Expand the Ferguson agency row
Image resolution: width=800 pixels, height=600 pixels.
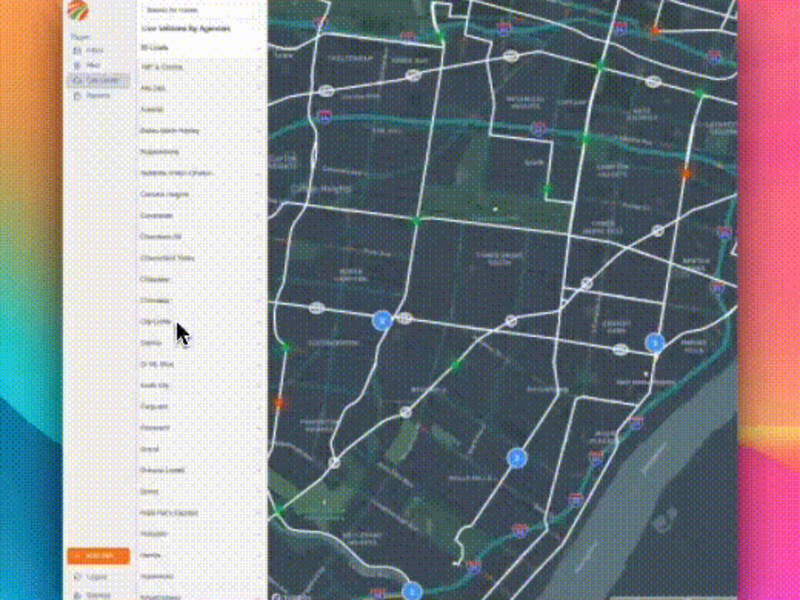pos(202,407)
